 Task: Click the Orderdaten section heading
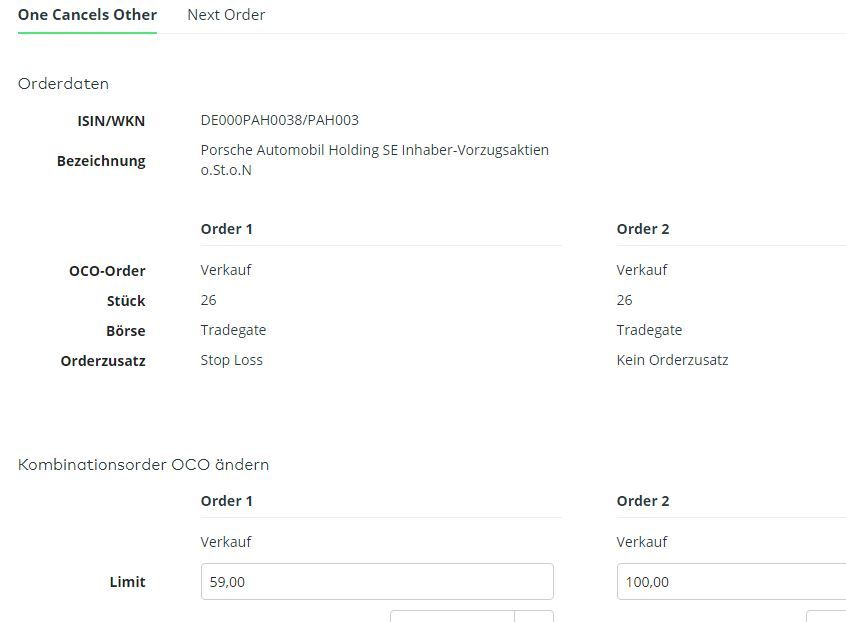(63, 84)
